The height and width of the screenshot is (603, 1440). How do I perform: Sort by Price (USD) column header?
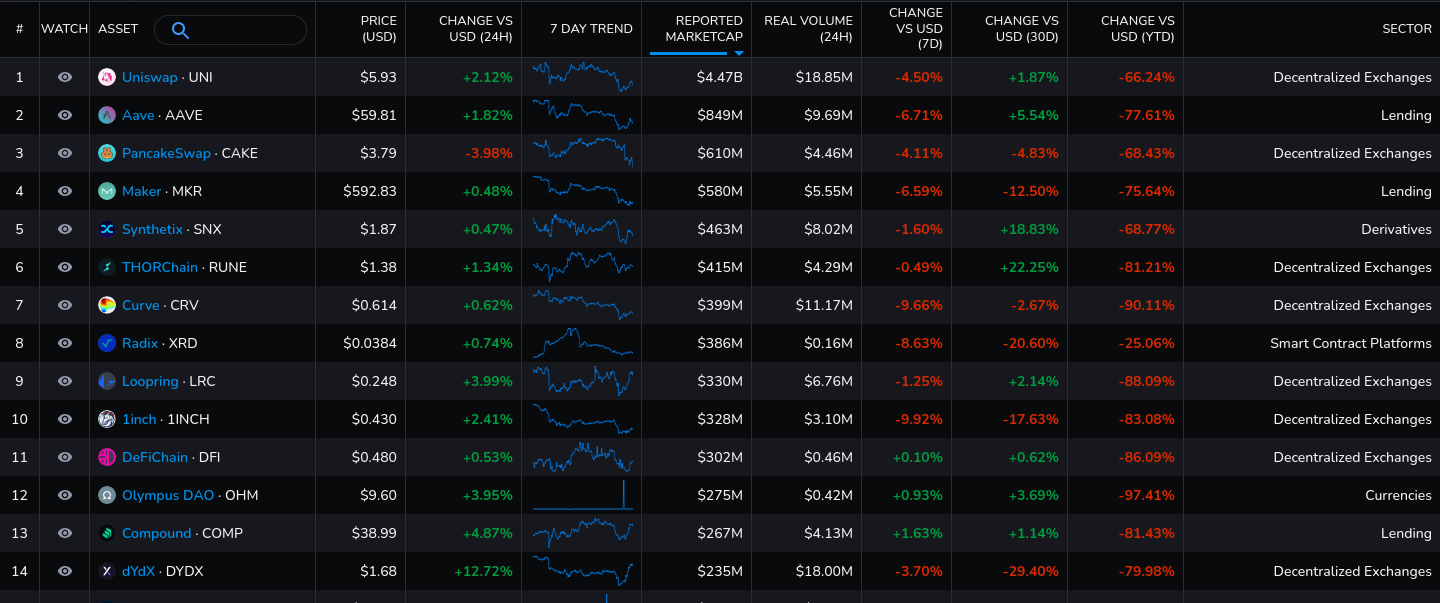379,29
